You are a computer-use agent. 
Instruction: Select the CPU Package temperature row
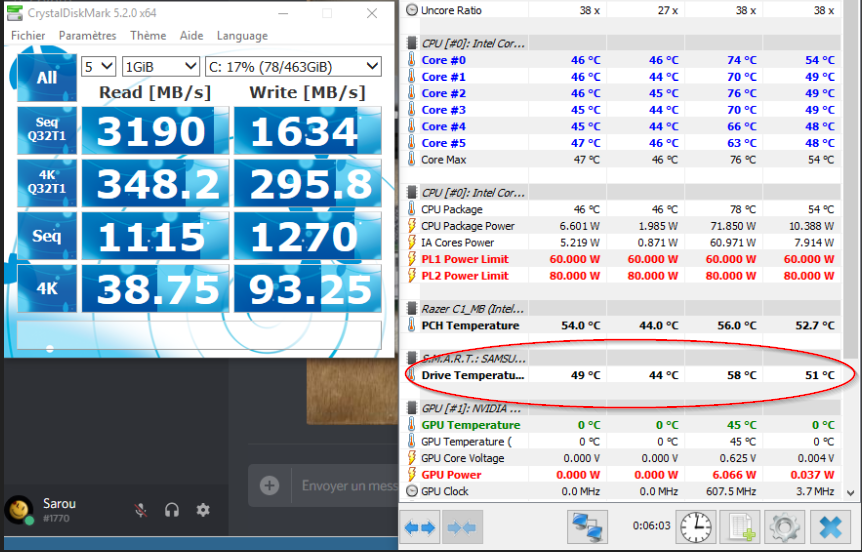[622, 209]
